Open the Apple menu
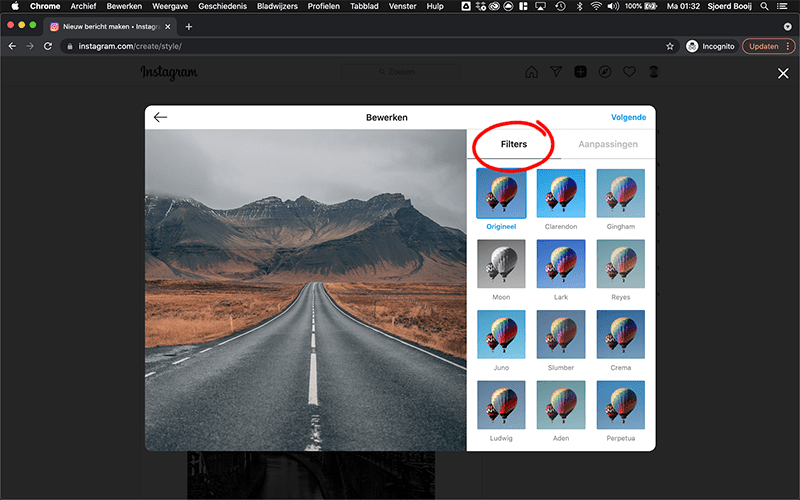Viewport: 800px width, 500px height. click(15, 6)
